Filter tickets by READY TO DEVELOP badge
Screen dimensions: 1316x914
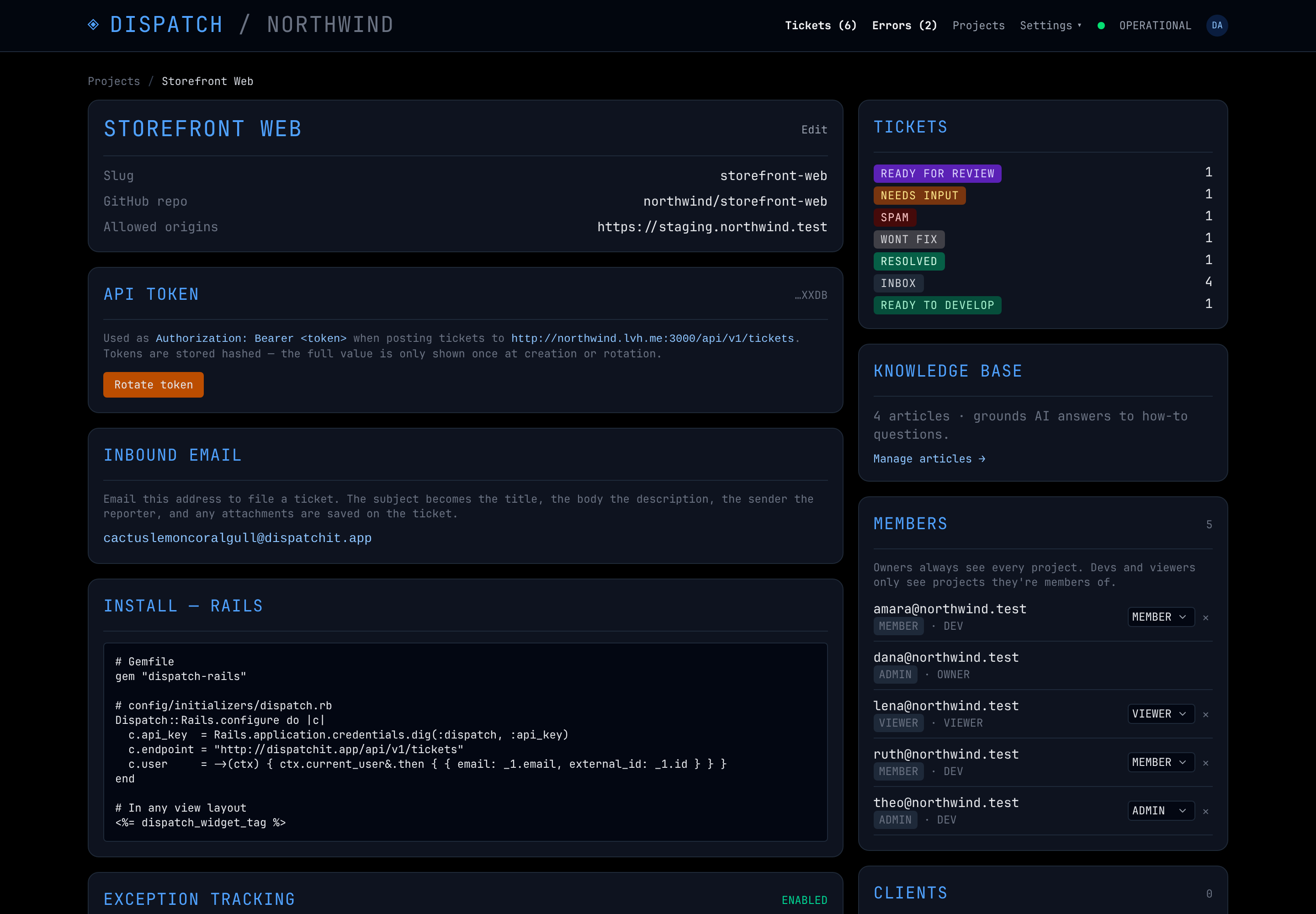pyautogui.click(x=937, y=305)
